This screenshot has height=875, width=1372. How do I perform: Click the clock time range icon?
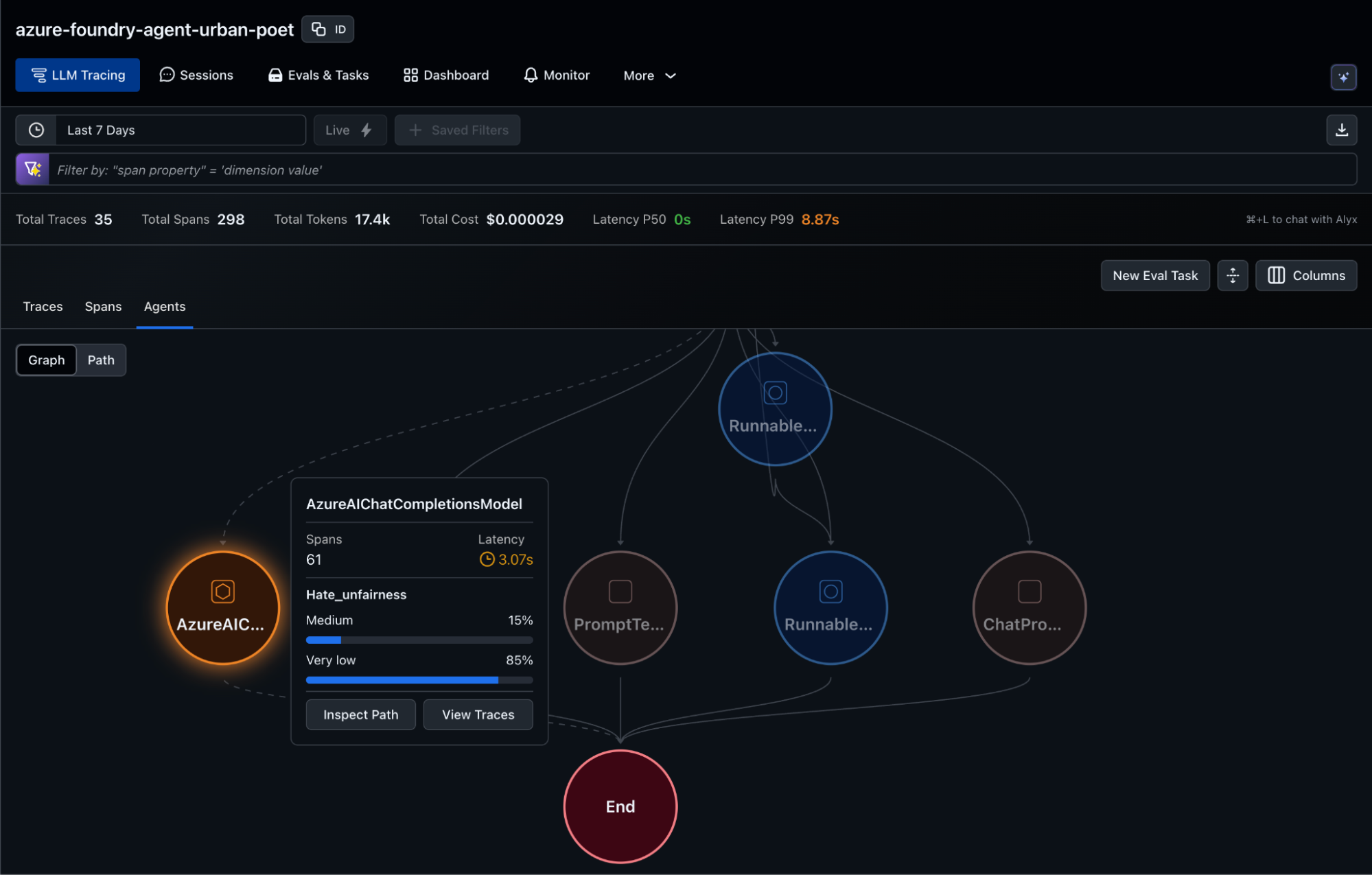[36, 130]
